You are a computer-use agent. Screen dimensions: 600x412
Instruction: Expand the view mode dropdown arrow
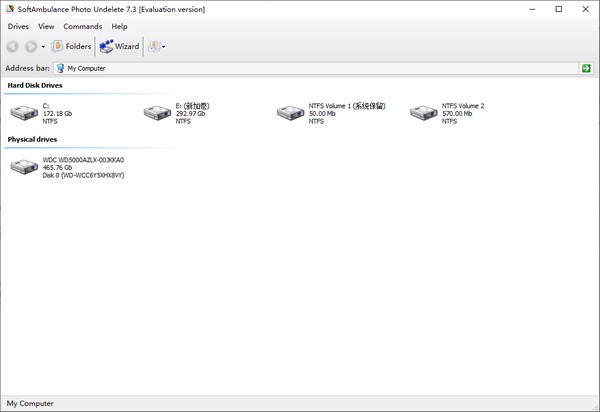(x=164, y=47)
